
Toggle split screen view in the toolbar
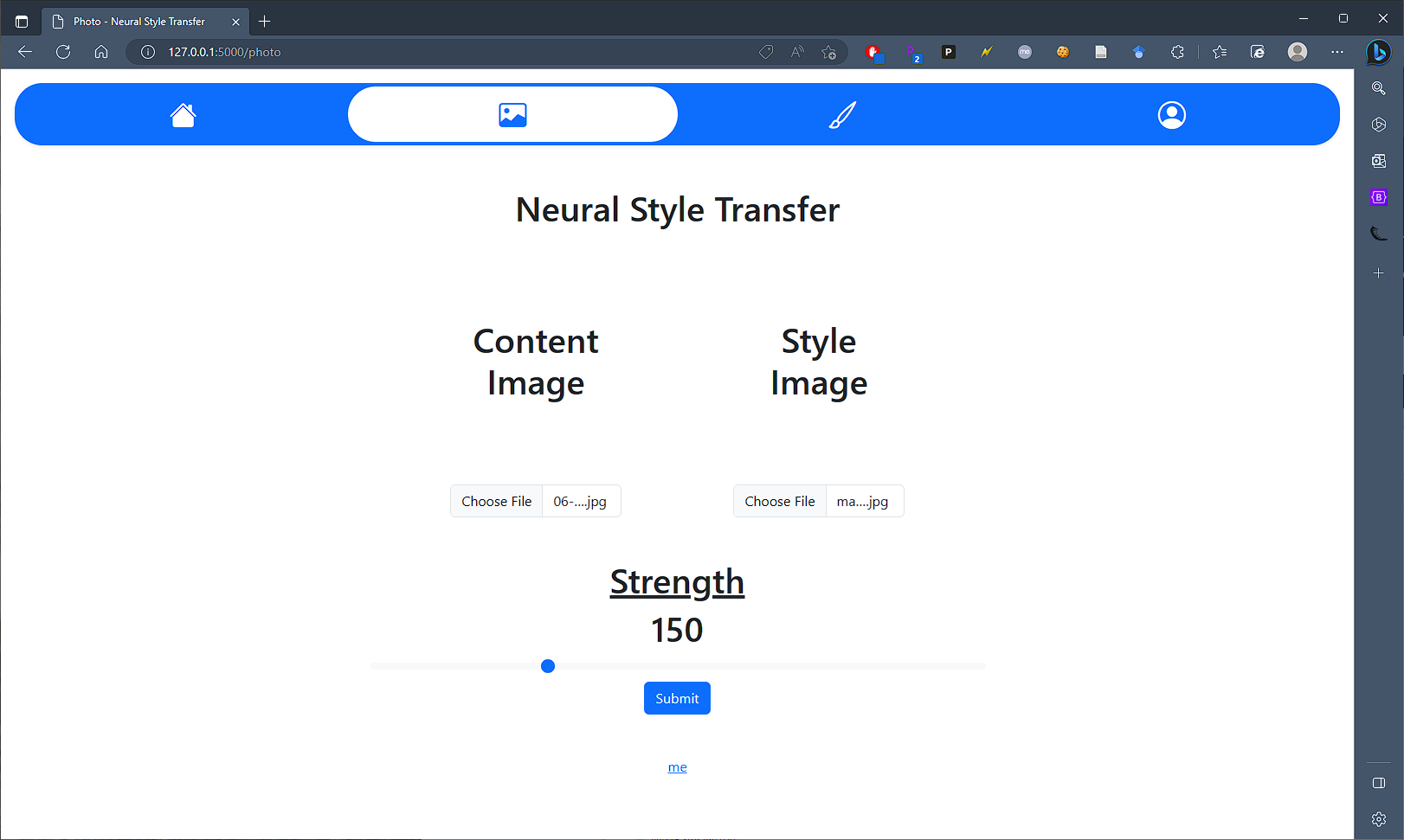[x=1378, y=783]
